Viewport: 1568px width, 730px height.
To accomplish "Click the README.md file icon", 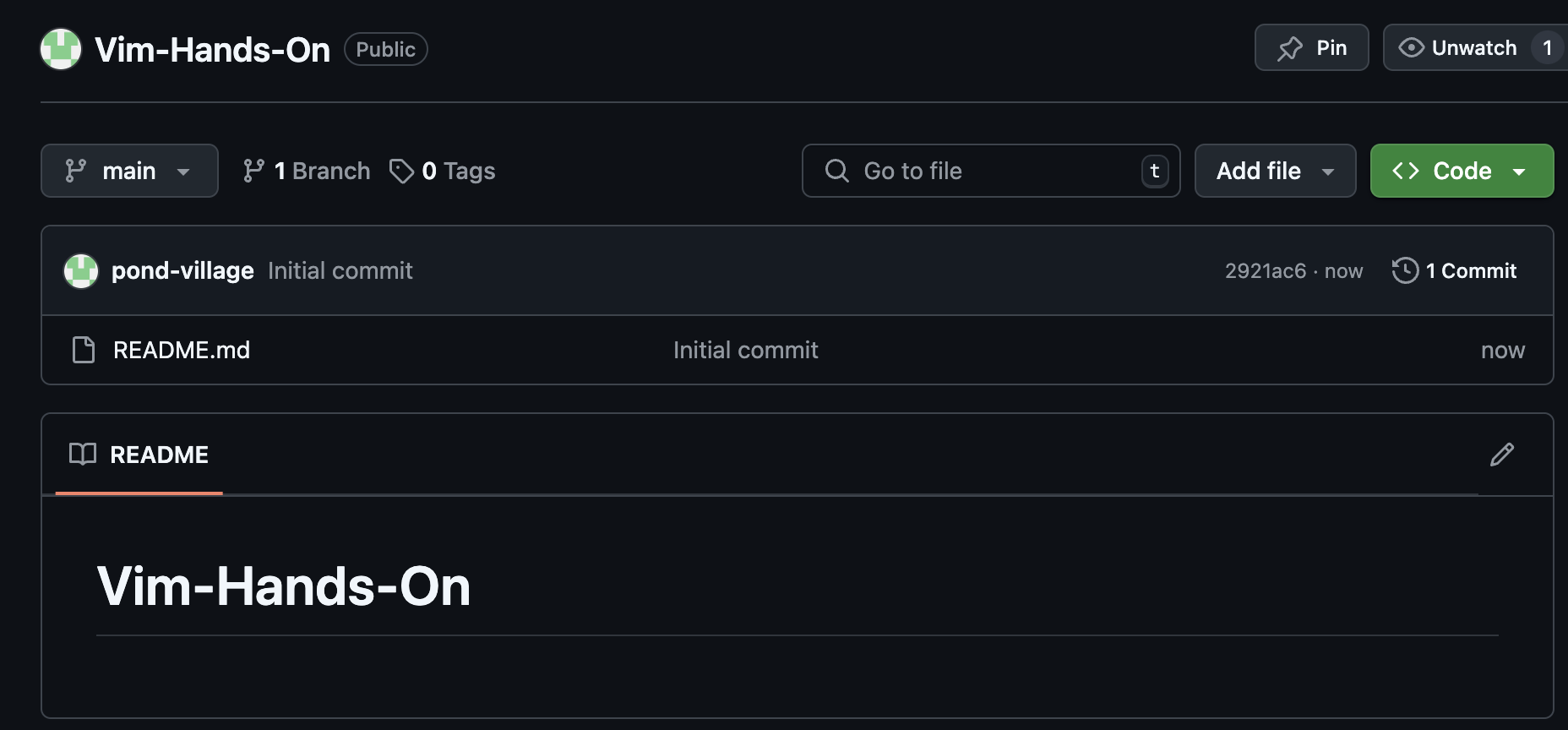I will (x=84, y=350).
